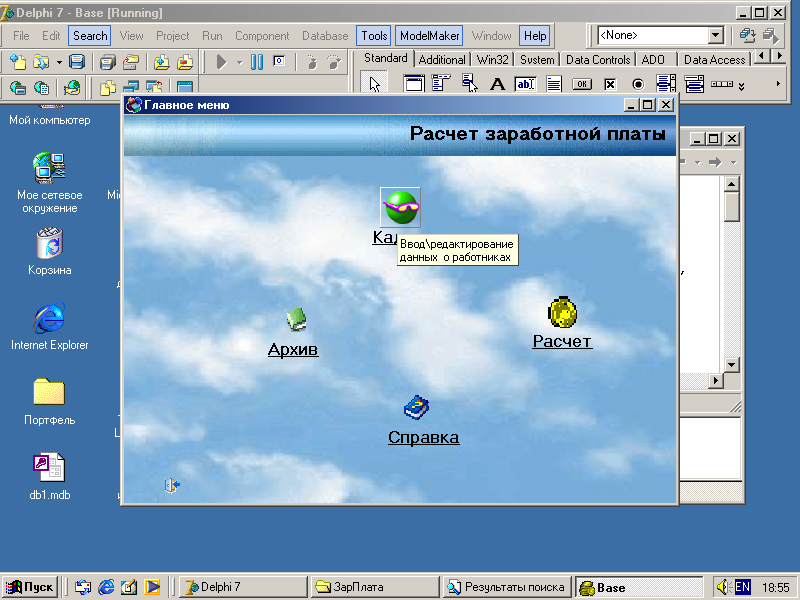Select the MainMenu component in palette
Viewport: 800px width, 600px height.
[x=441, y=83]
